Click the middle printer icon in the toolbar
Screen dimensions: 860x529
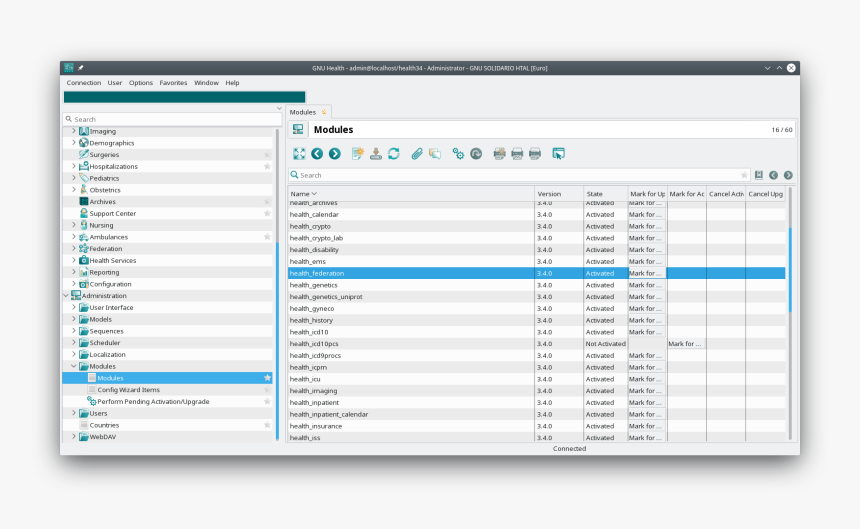517,154
